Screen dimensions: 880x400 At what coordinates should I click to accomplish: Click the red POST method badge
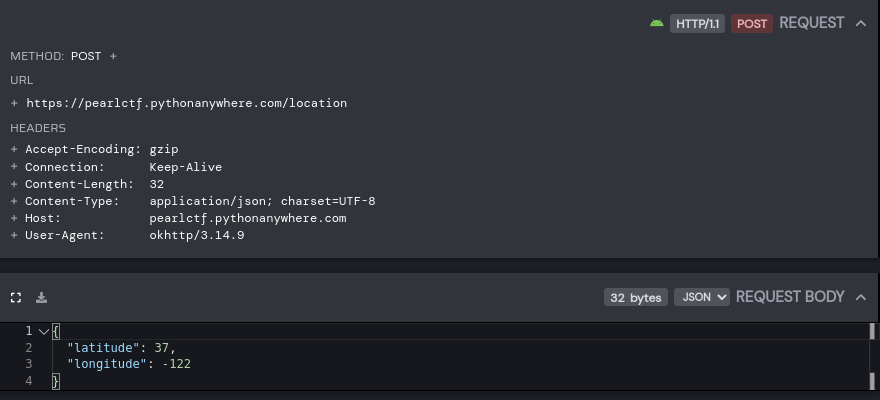752,23
